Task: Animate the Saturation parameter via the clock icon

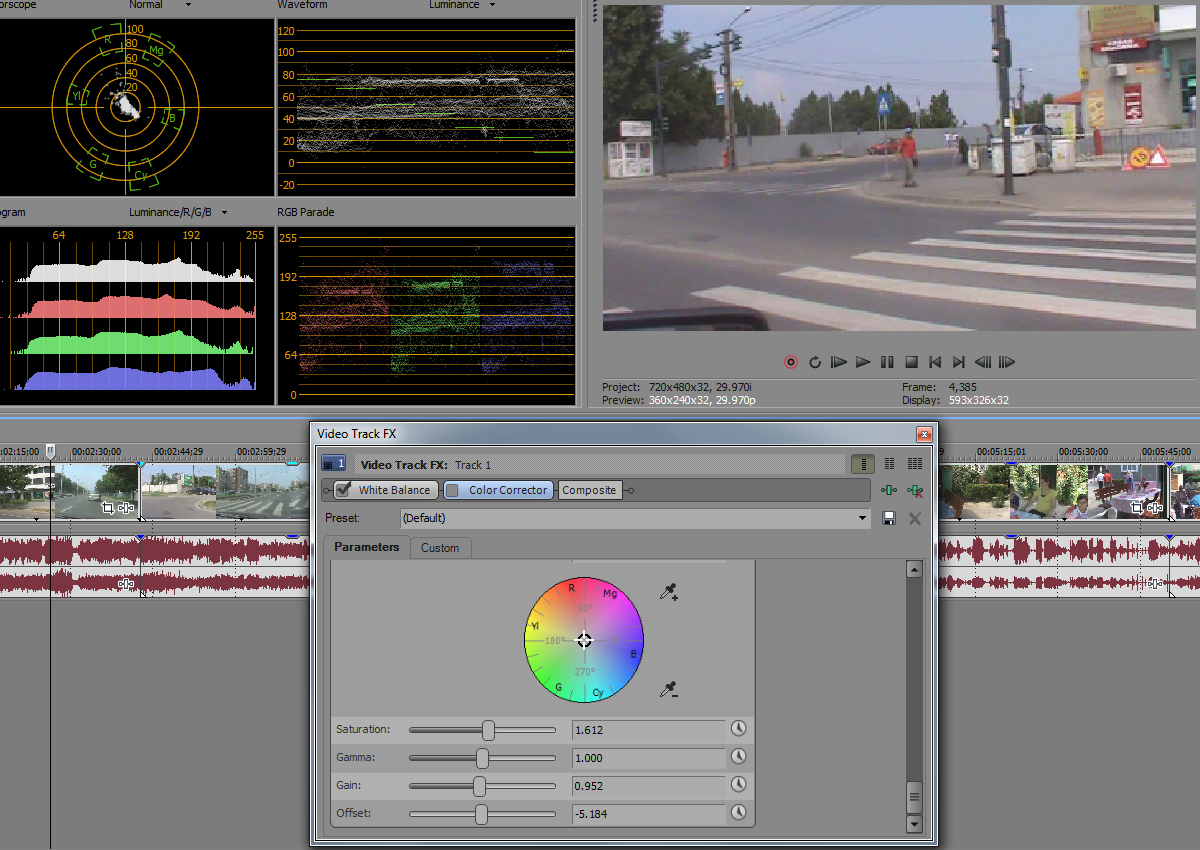Action: click(x=739, y=729)
